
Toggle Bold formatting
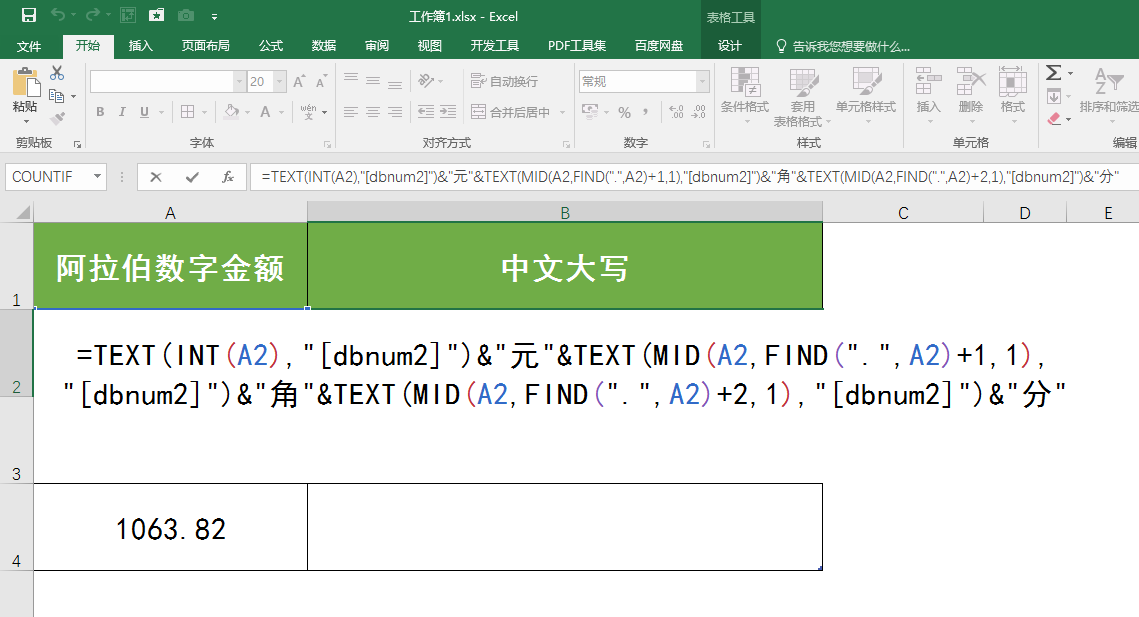click(x=100, y=112)
